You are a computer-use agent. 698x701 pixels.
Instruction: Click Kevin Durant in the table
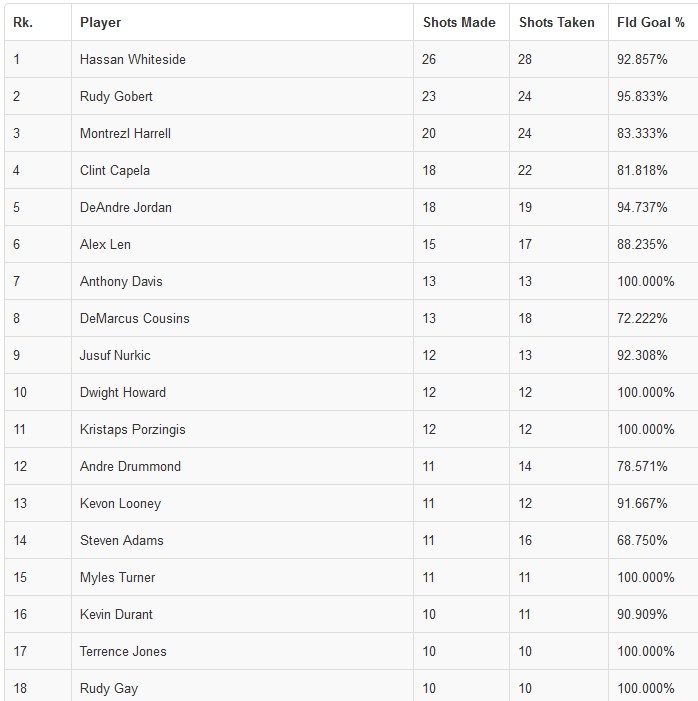click(116, 614)
